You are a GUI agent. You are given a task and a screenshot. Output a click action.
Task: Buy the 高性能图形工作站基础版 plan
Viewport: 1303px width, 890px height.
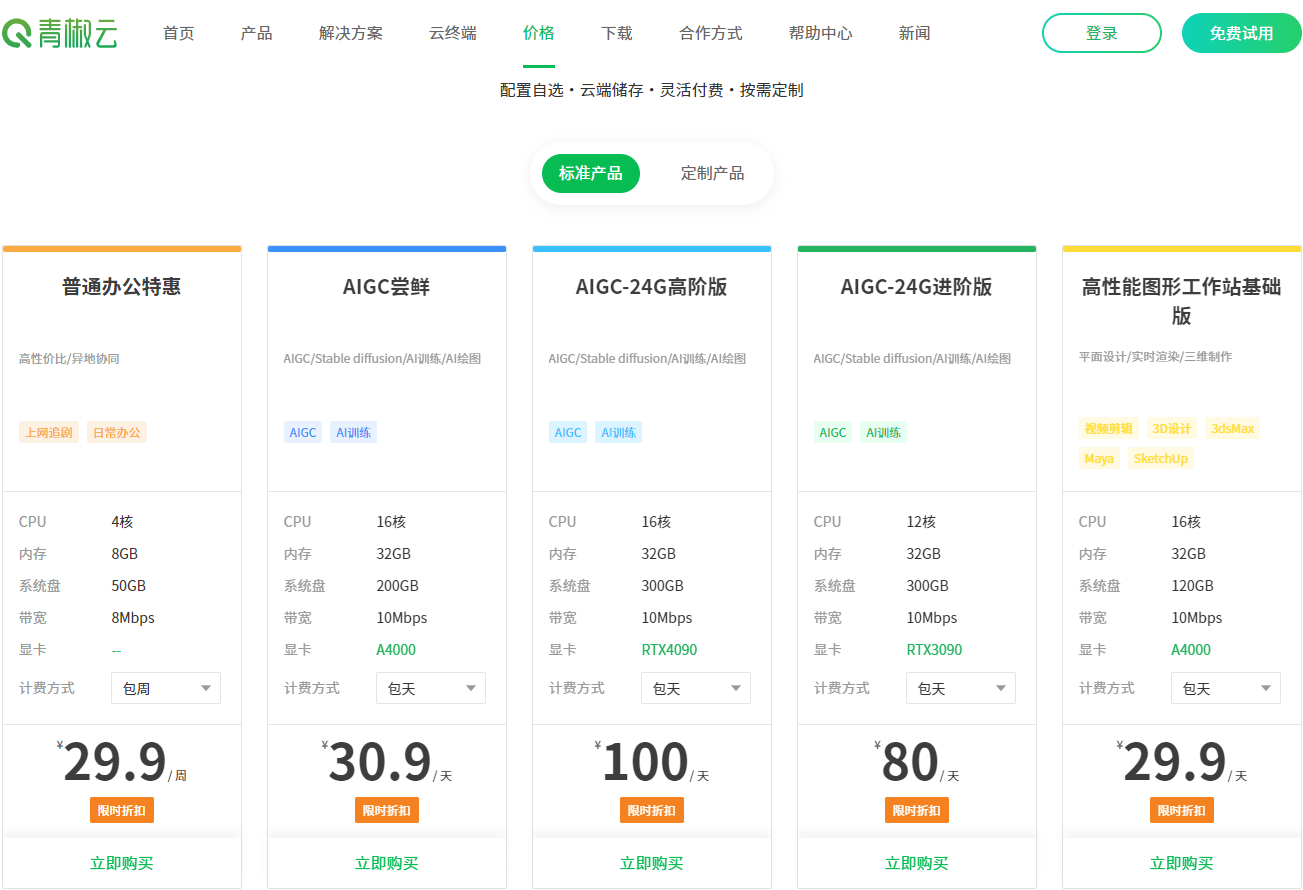pyautogui.click(x=1182, y=863)
